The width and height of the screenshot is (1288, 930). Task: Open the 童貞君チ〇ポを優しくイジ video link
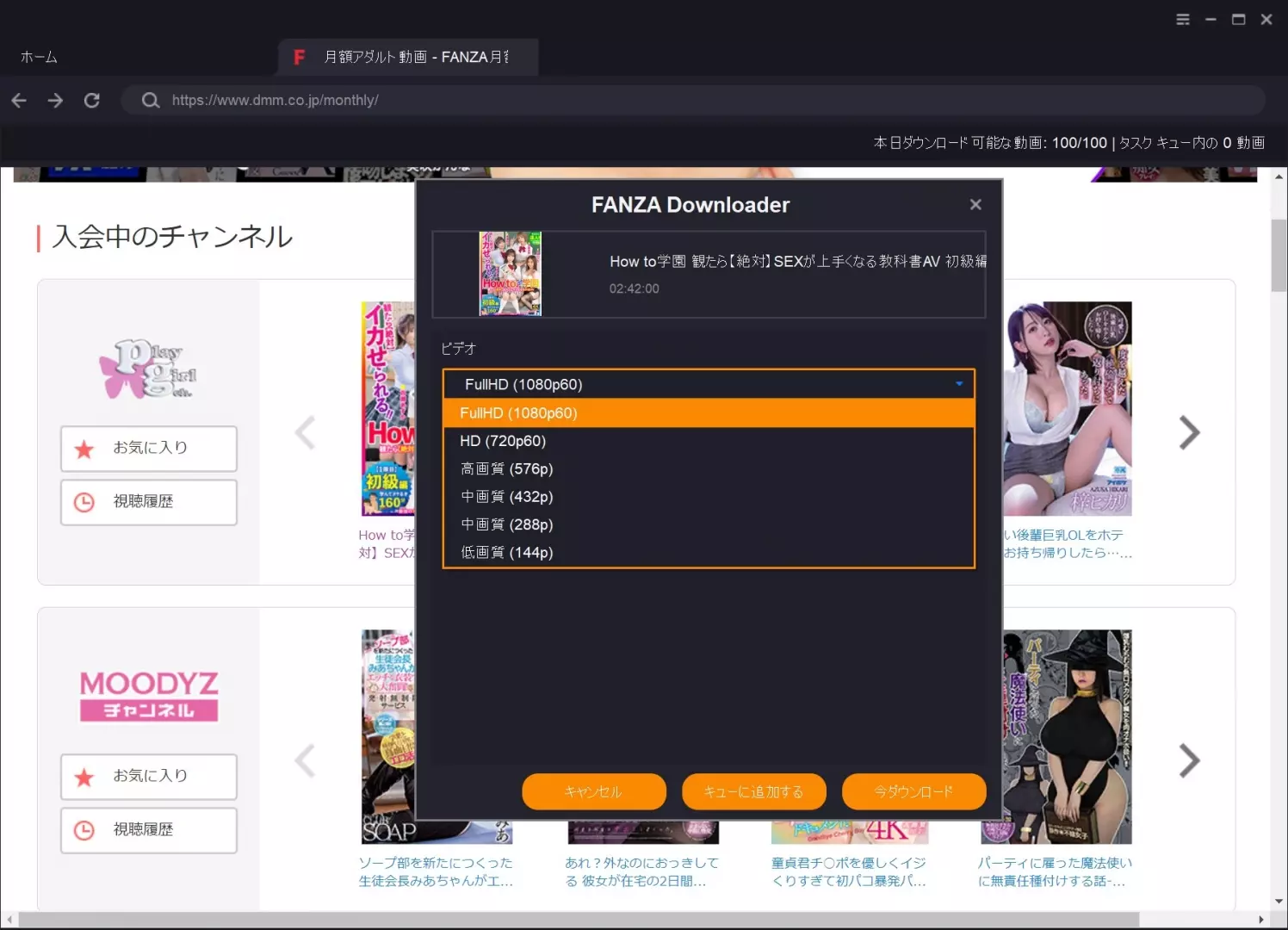[849, 871]
